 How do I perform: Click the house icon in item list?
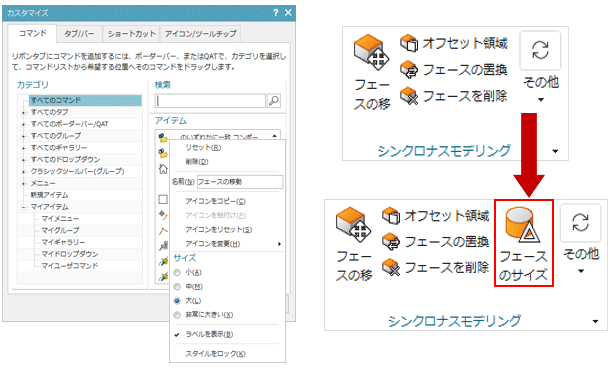[x=163, y=169]
